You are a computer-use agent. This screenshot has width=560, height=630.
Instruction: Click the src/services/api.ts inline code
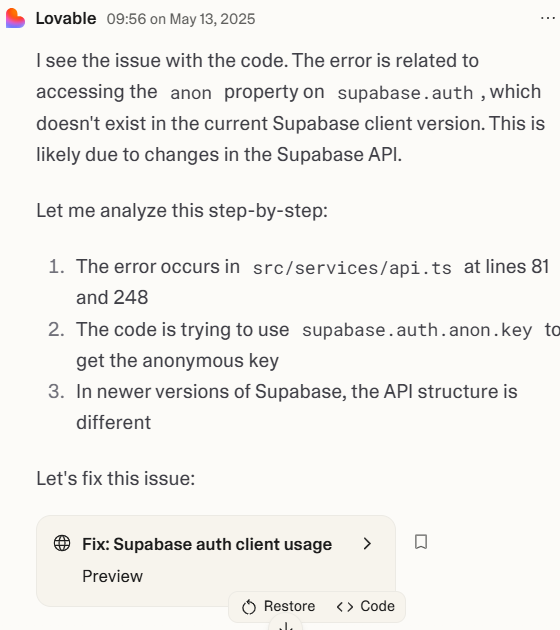coord(352,268)
